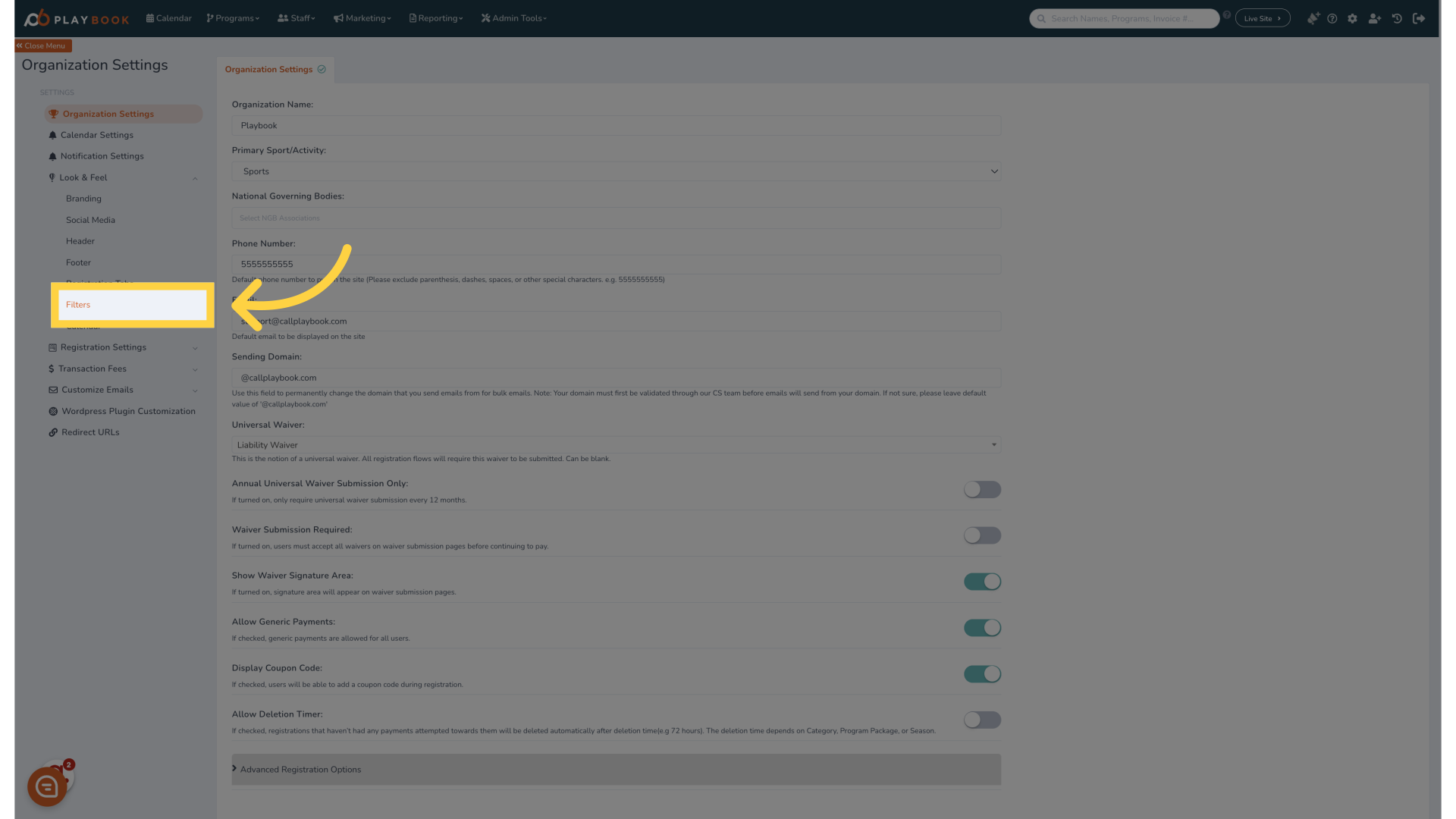This screenshot has width=1456, height=819.
Task: Toggle Annual Universal Waiver Submission Only
Action: tap(981, 490)
